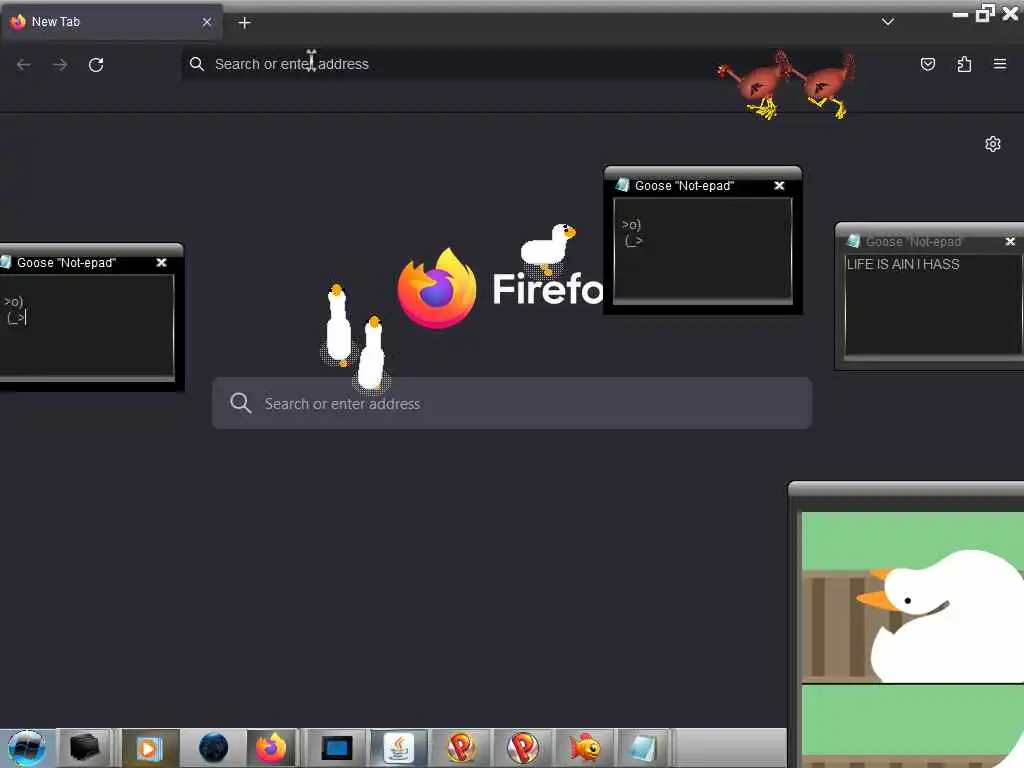Open the second red P taskbar icon

pyautogui.click(x=522, y=748)
